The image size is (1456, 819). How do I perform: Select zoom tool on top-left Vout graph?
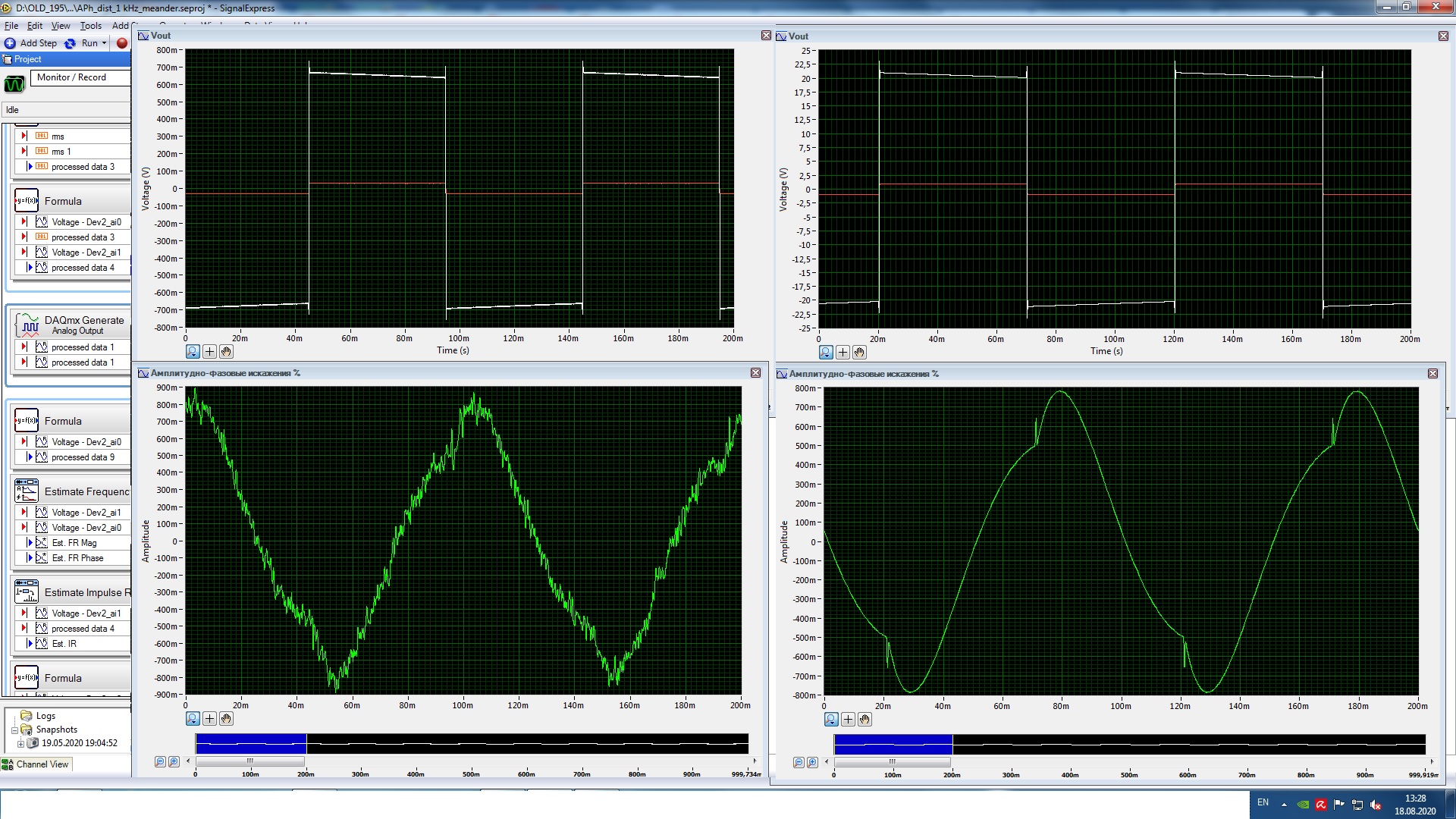(193, 351)
